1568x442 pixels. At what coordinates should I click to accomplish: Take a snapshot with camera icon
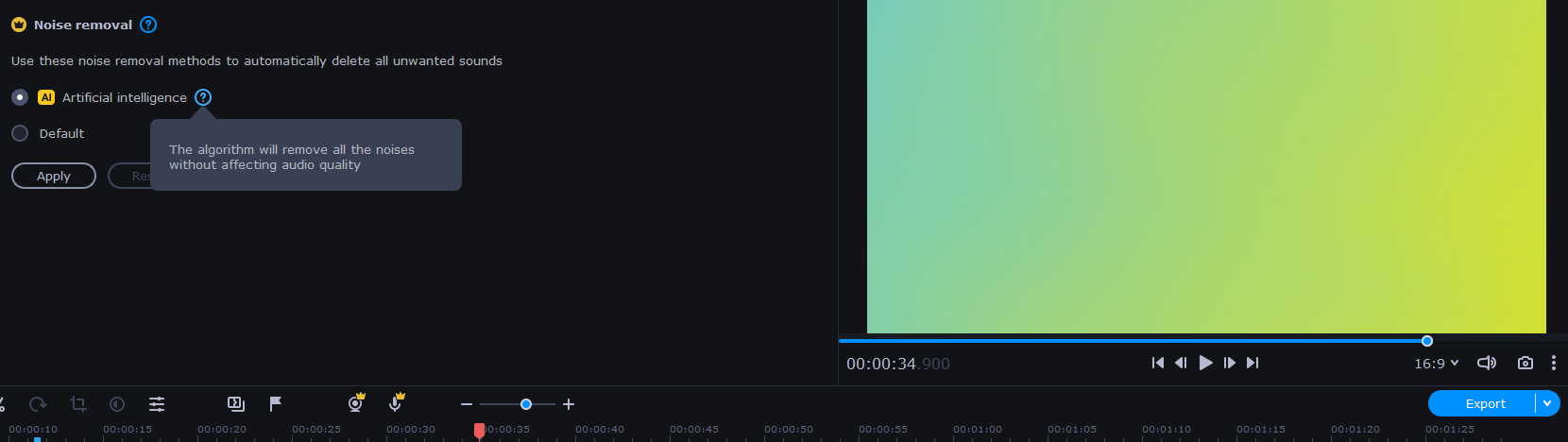[1525, 364]
